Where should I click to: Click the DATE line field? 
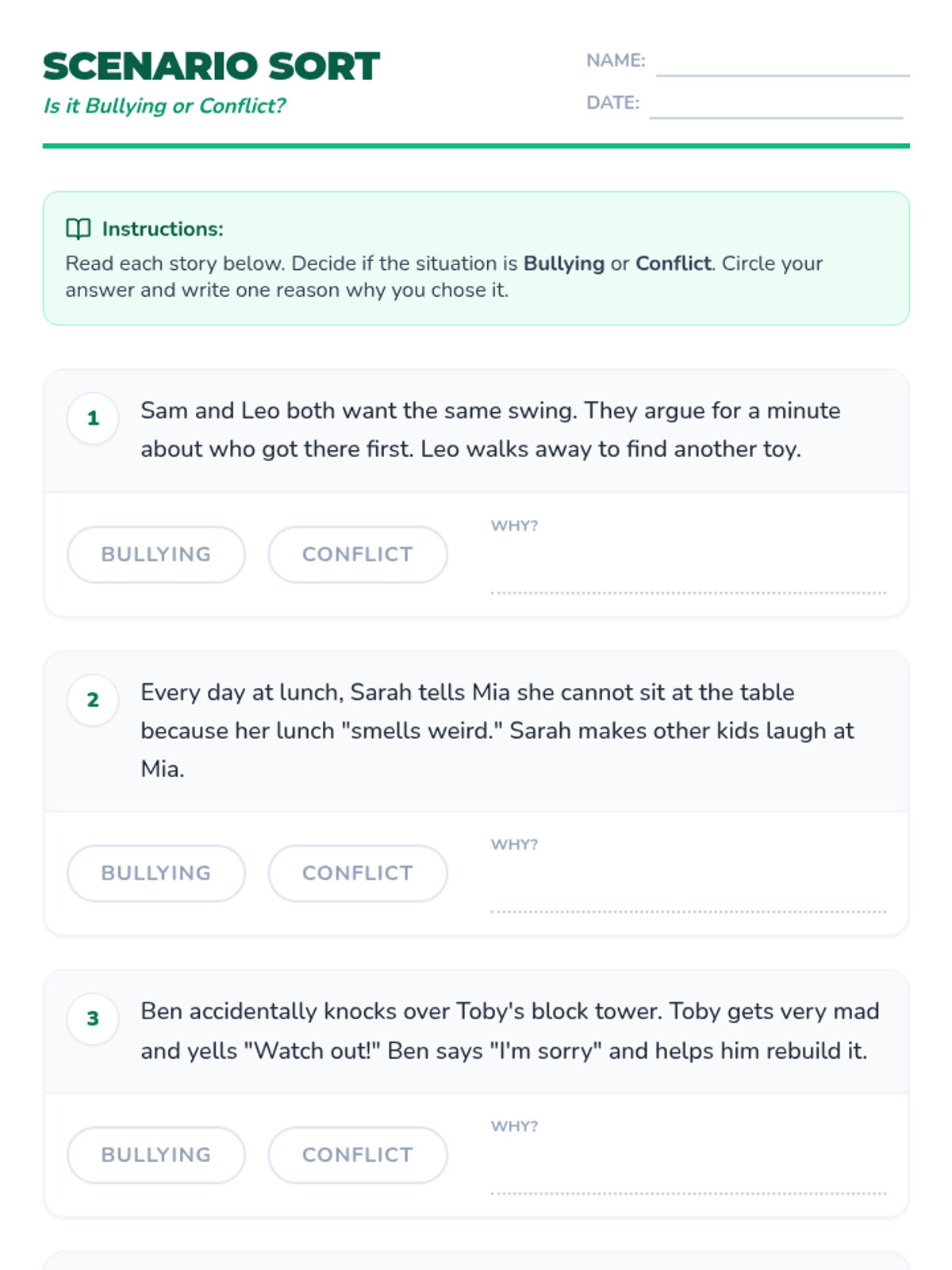(x=776, y=106)
